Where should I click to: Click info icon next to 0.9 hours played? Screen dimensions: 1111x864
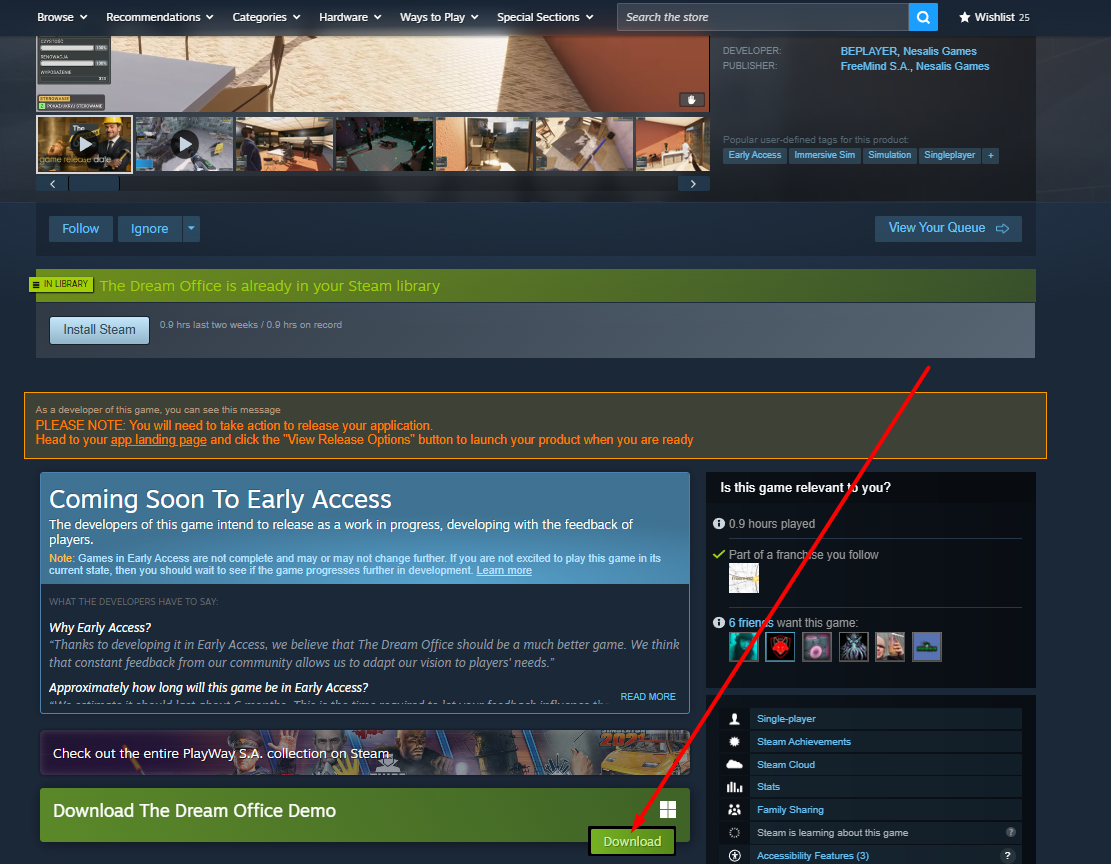pyautogui.click(x=718, y=524)
